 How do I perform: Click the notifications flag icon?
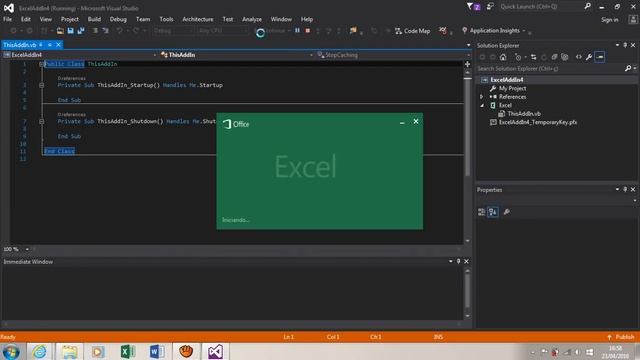pyautogui.click(x=473, y=7)
